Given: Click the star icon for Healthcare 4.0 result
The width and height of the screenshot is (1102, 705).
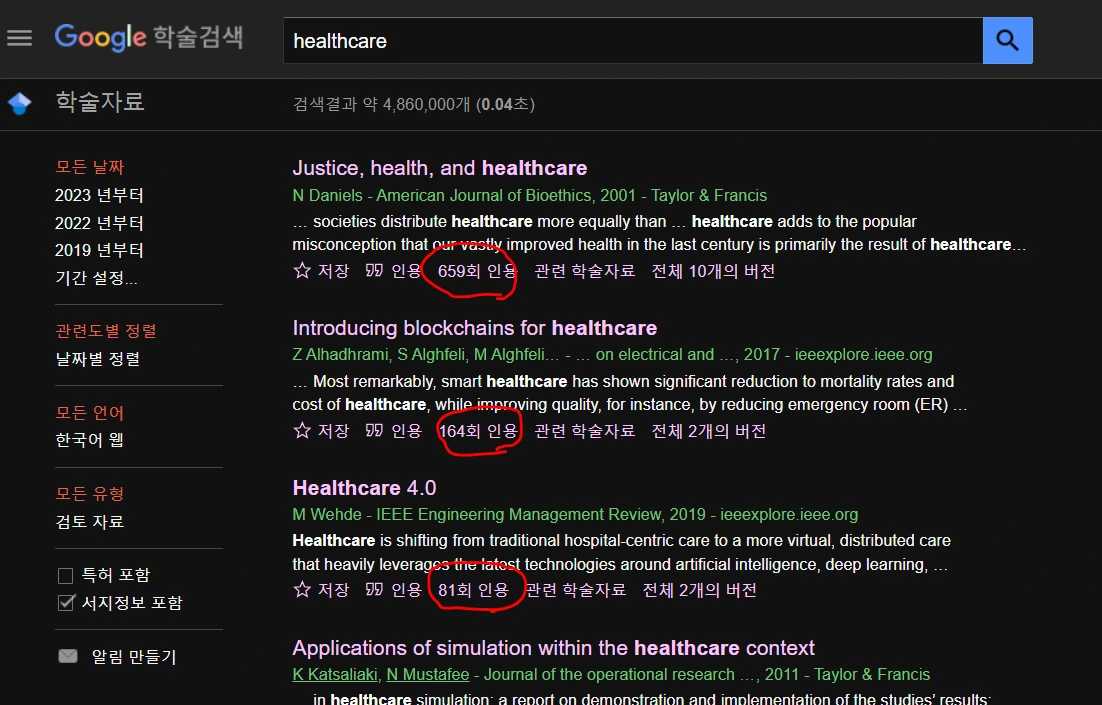Looking at the screenshot, I should pos(302,590).
